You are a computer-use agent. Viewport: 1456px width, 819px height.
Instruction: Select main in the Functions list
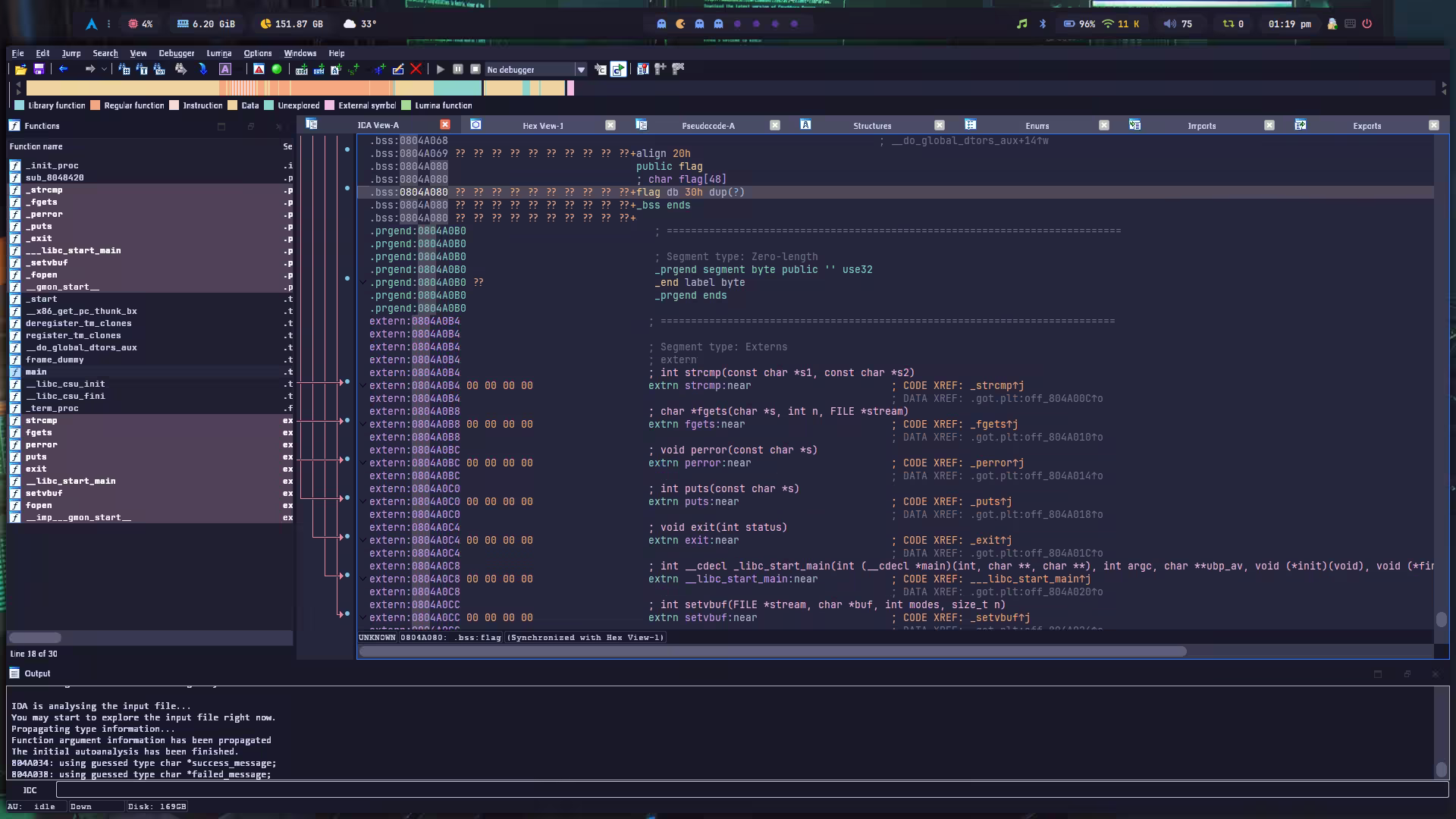(x=36, y=372)
